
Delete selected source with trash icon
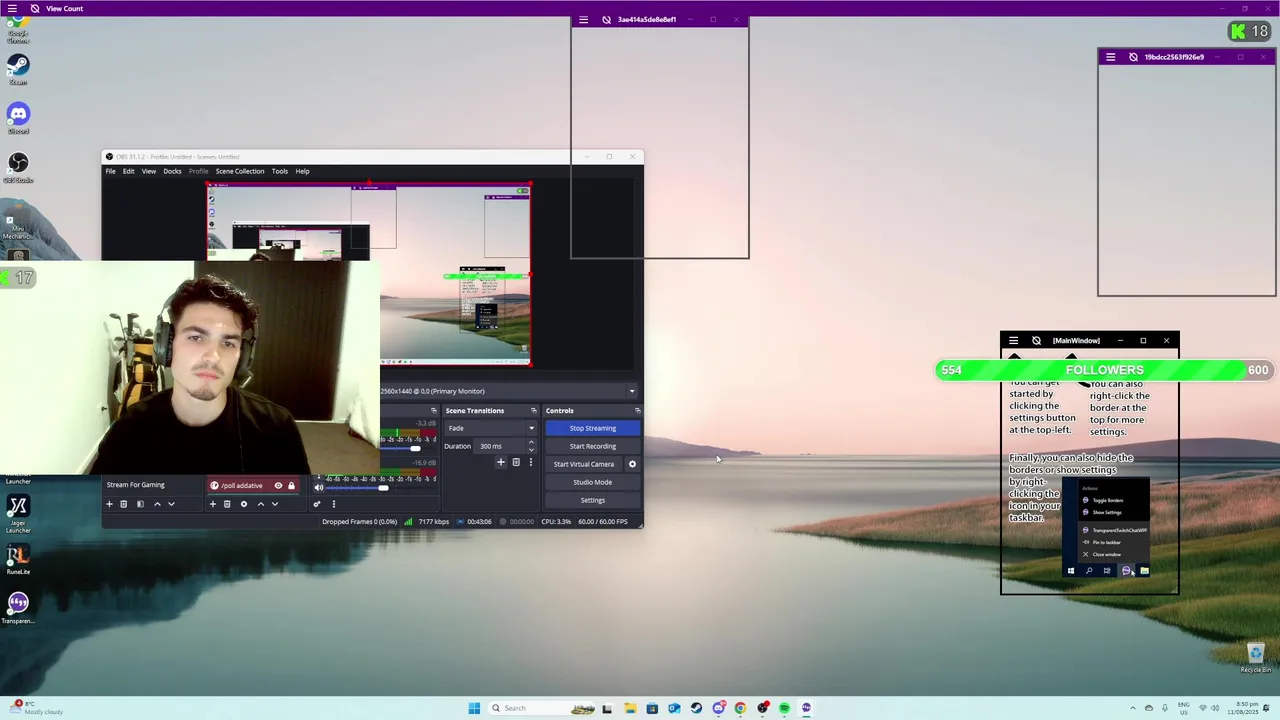point(227,504)
